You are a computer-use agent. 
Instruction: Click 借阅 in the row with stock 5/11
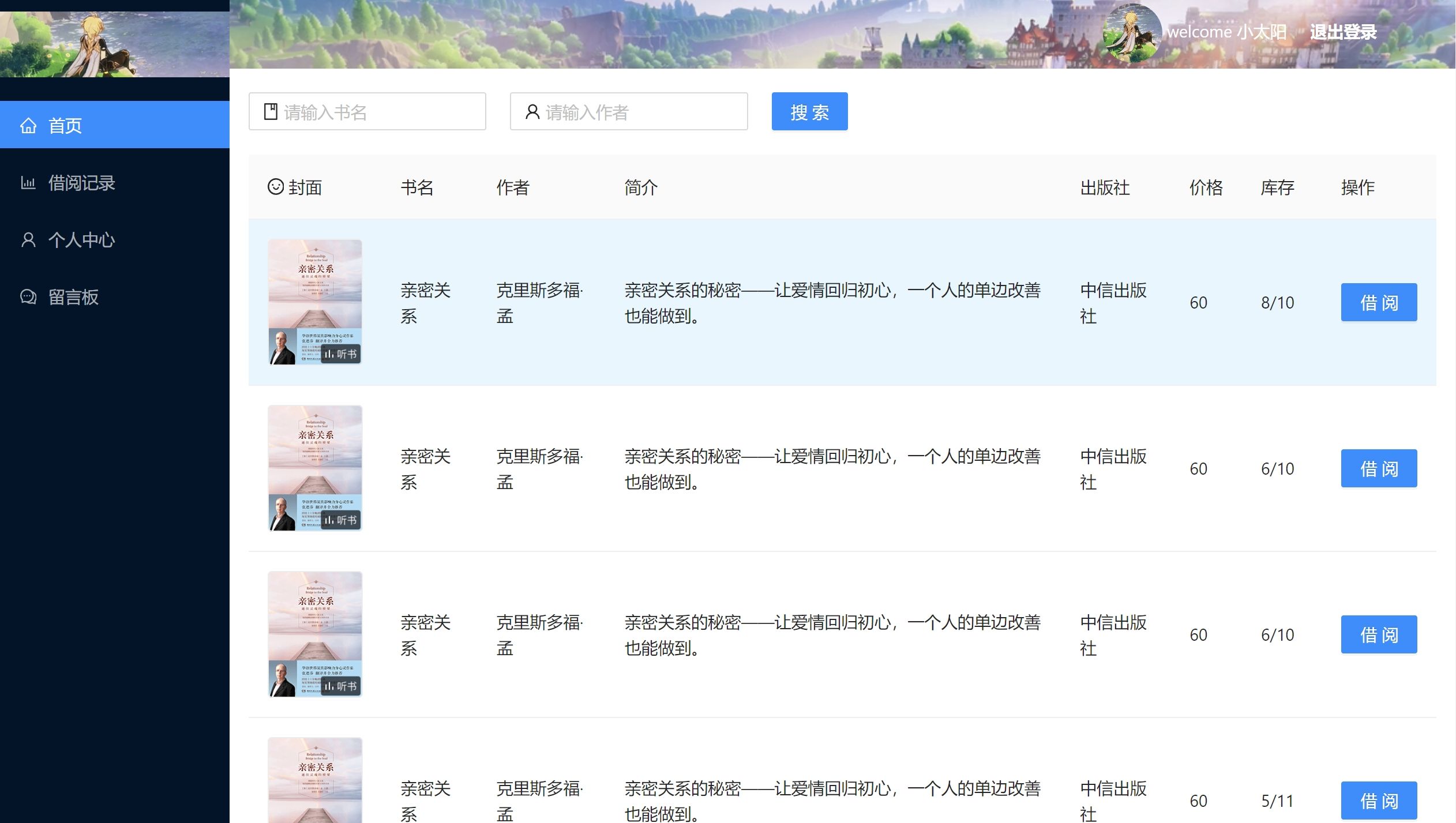1379,801
